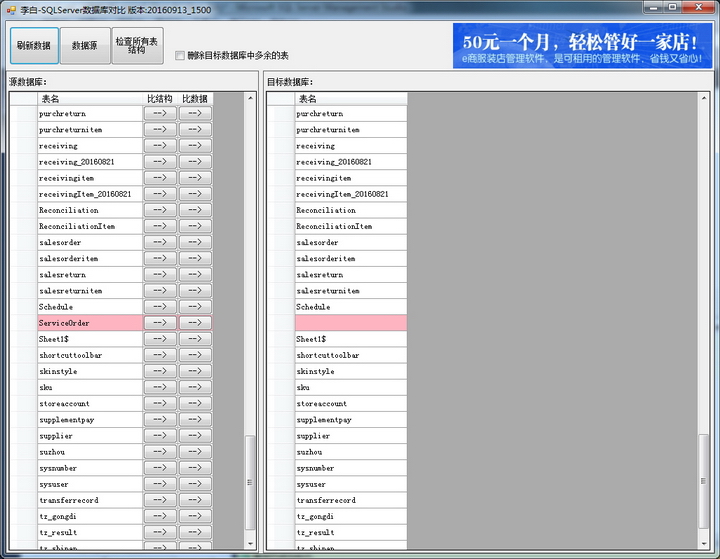This screenshot has width=720, height=559.
Task: Select tz_result in source list
Action: click(x=90, y=532)
